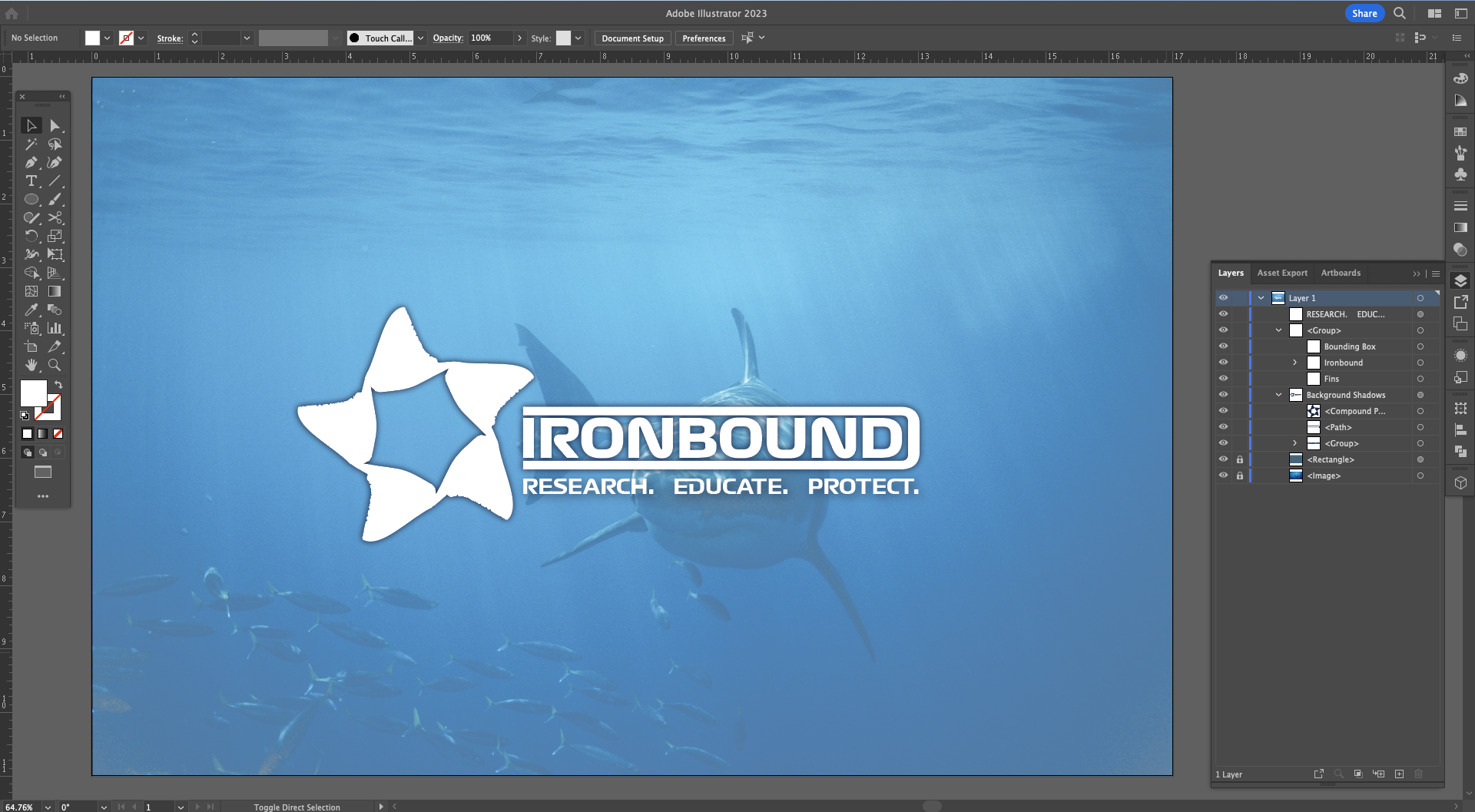Screen dimensions: 1475x812
Task: Pick the Free Transform tool
Action: pyautogui.click(x=55, y=254)
